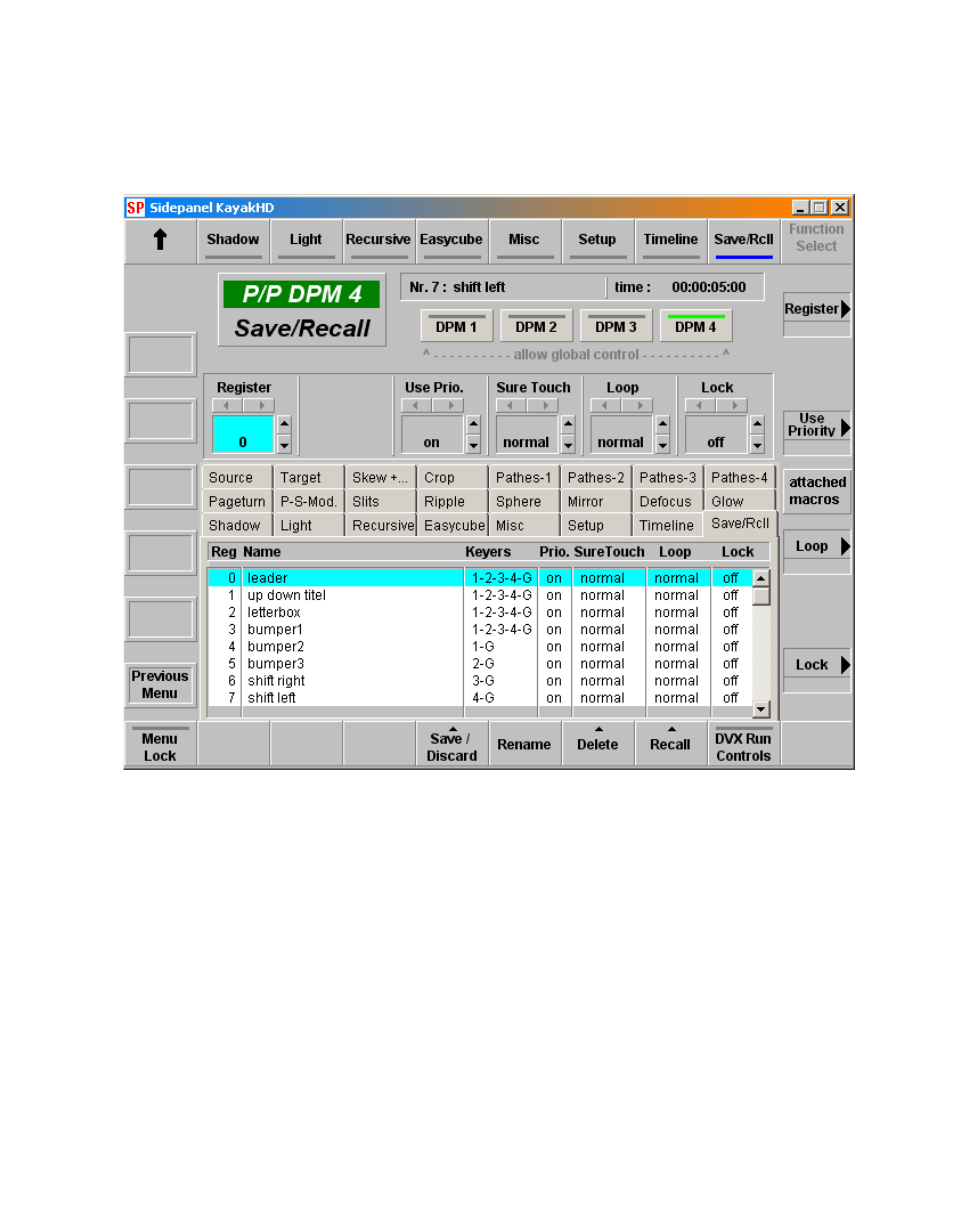Click the Register slider right arrow
This screenshot has height=1227, width=954.
point(259,405)
